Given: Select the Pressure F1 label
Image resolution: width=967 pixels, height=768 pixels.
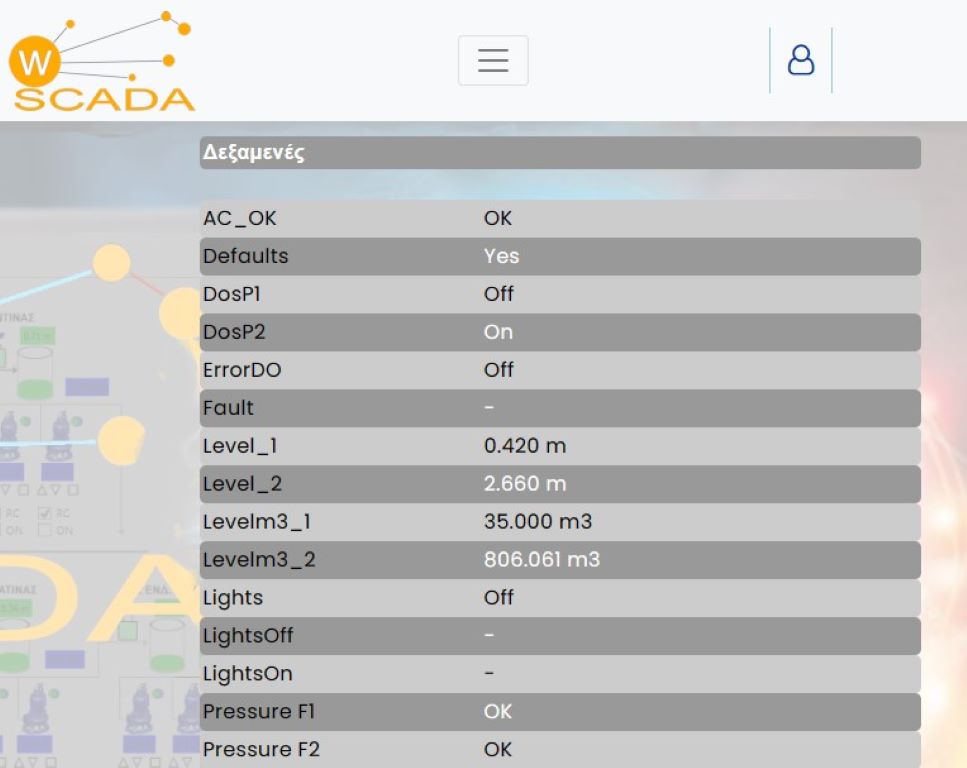Looking at the screenshot, I should [x=259, y=712].
